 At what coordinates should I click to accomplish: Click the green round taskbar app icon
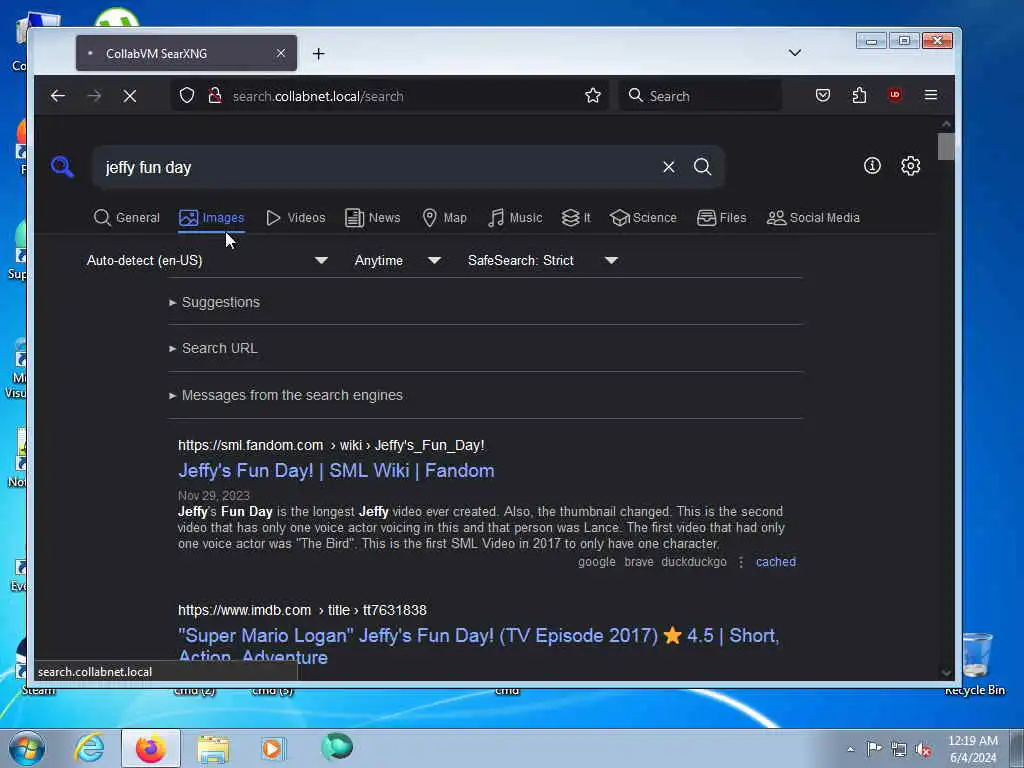coord(337,747)
